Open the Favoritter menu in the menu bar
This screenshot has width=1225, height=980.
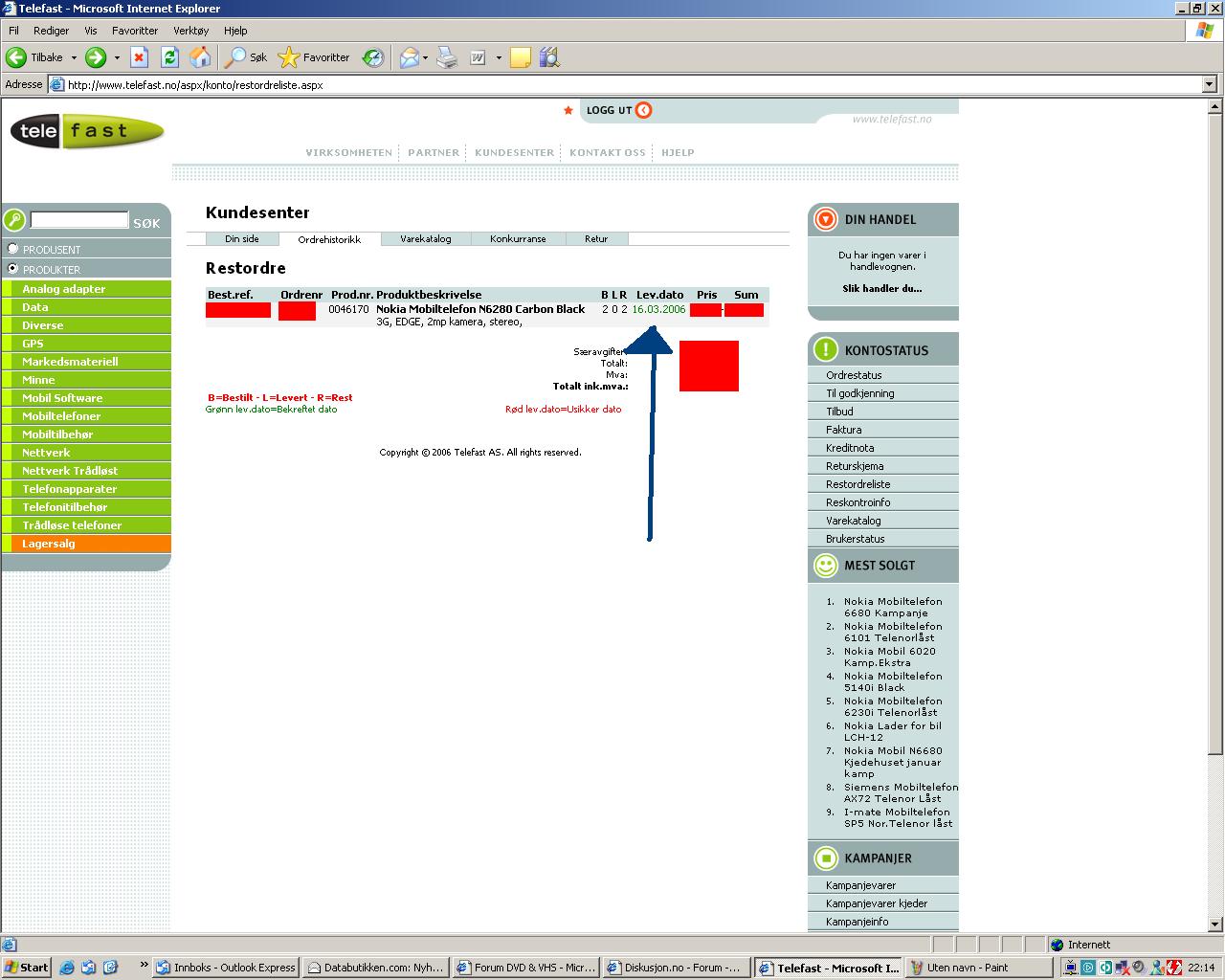pos(135,31)
